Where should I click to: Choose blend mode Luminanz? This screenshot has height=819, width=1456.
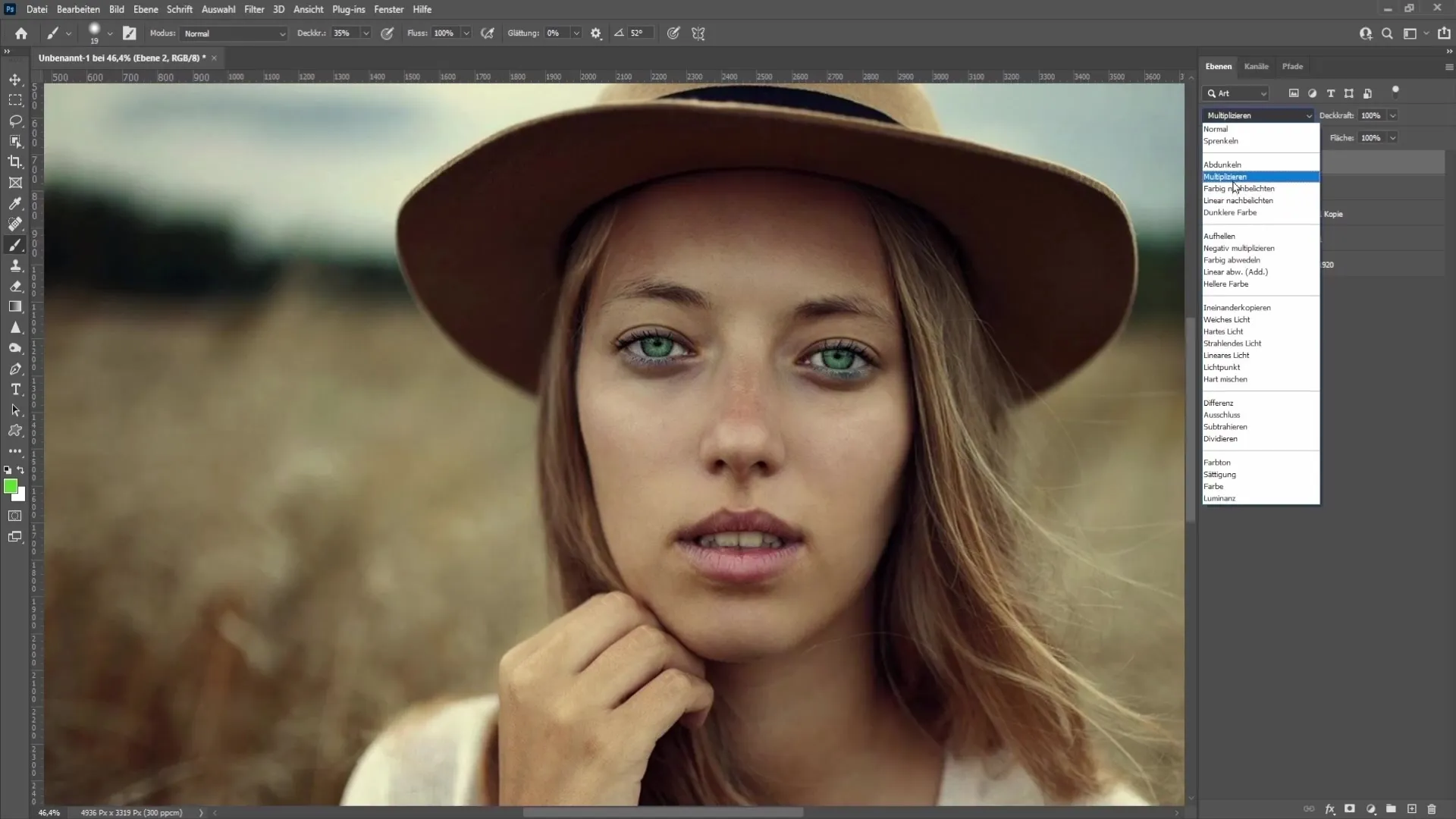1261,498
